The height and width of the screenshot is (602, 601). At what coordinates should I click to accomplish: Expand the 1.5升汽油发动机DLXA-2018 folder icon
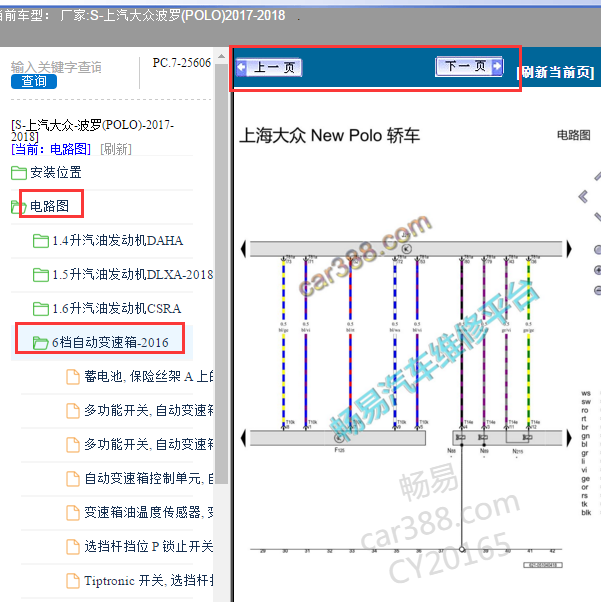pyautogui.click(x=41, y=275)
